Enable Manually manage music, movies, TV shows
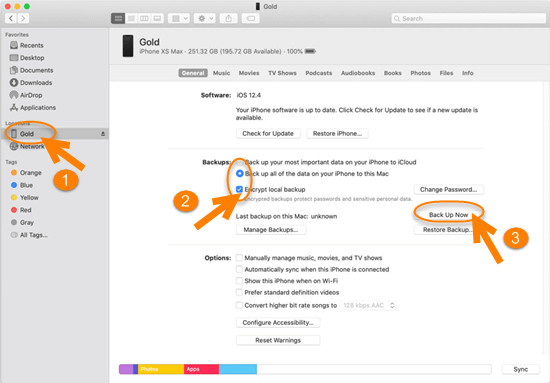Screen dimensions: 550x383 point(239,258)
